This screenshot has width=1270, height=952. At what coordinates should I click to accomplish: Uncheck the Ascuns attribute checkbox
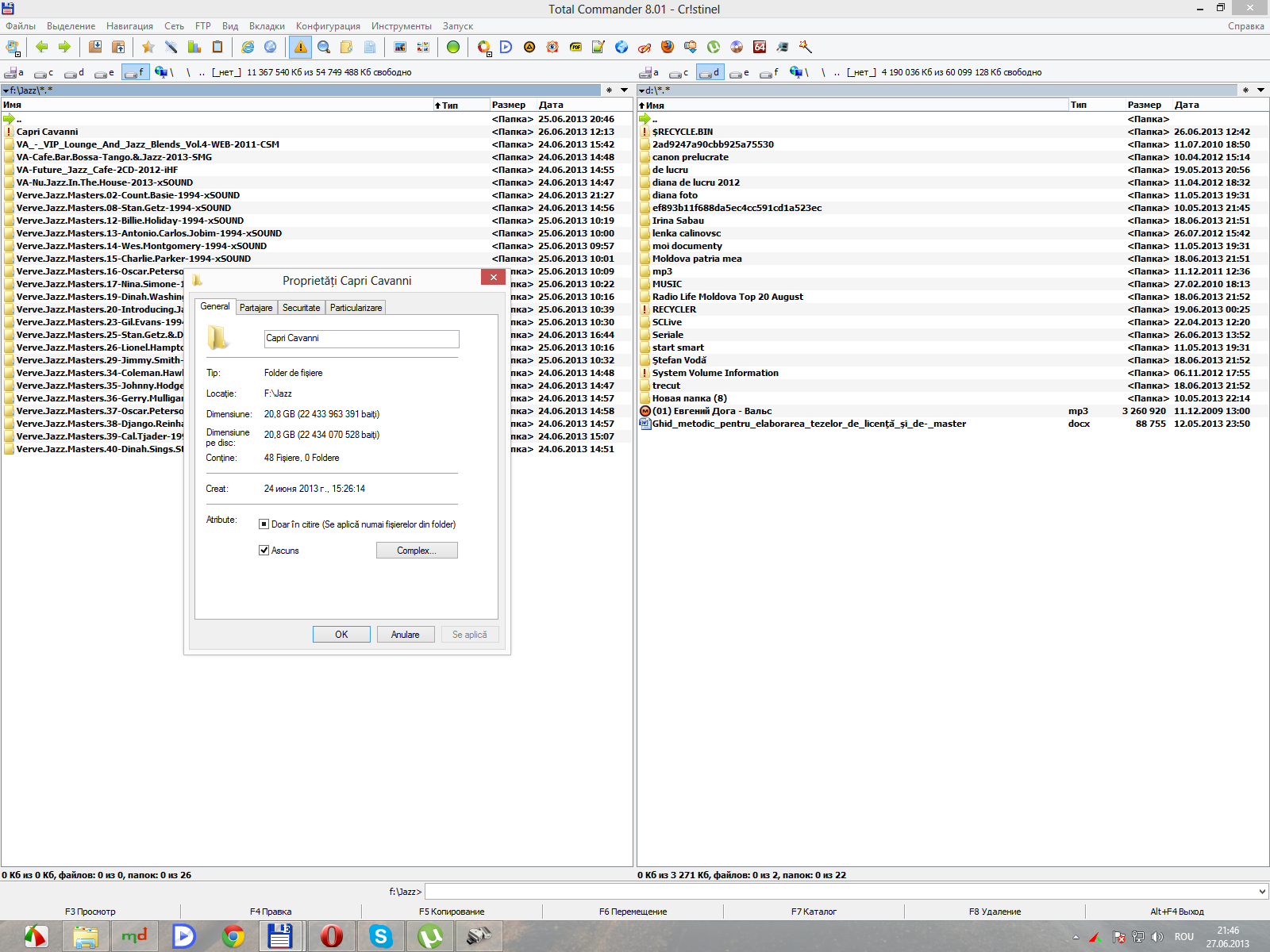point(264,551)
